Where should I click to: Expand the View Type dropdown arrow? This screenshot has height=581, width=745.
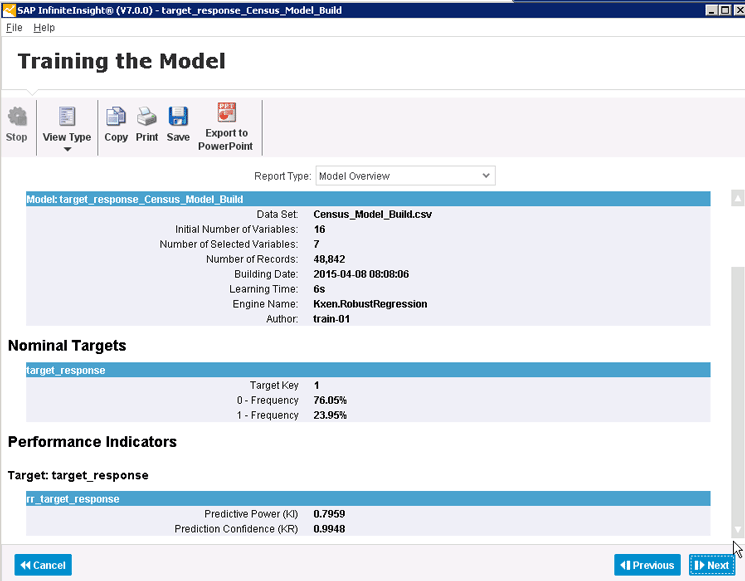[67, 149]
